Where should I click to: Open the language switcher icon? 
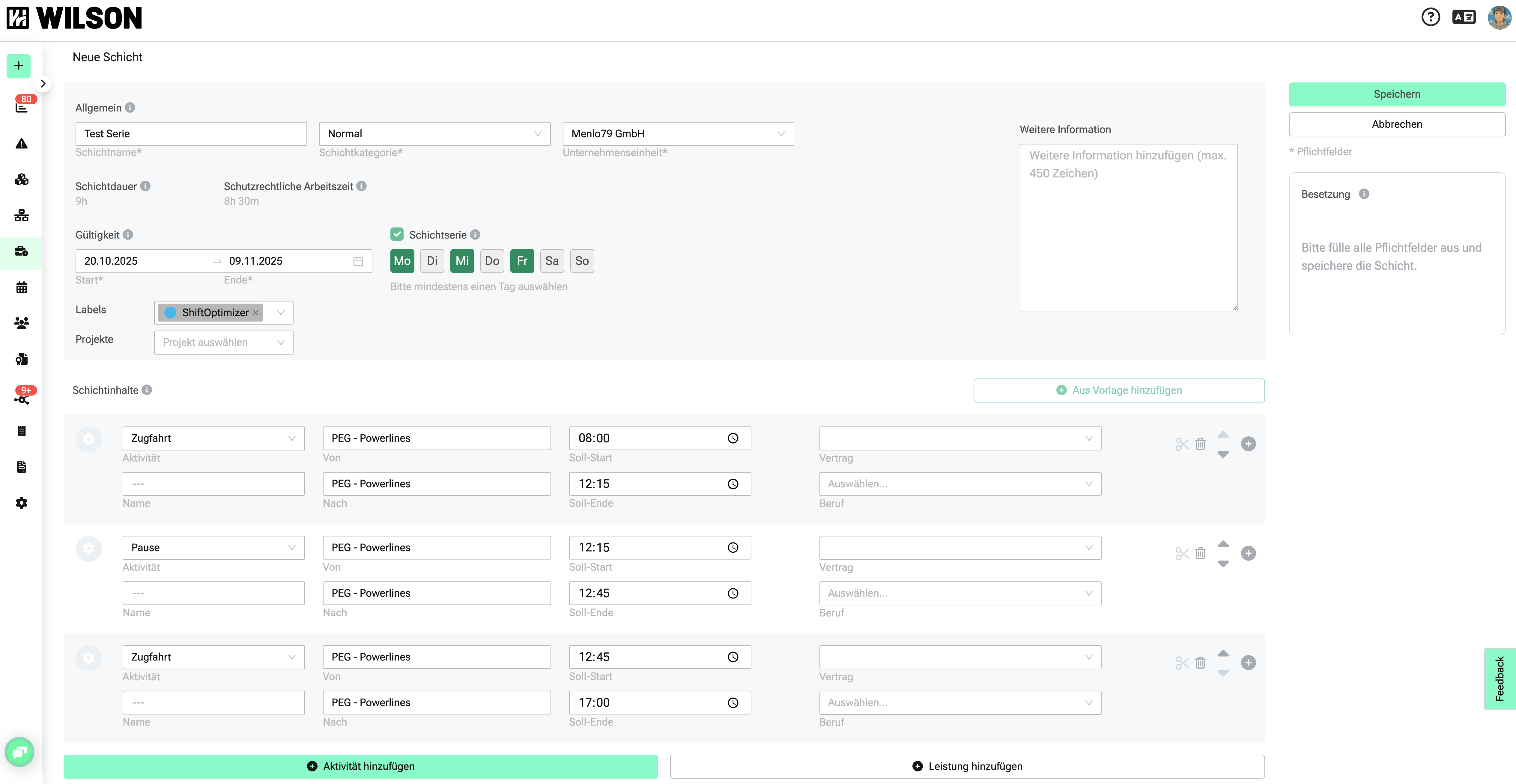[x=1464, y=17]
